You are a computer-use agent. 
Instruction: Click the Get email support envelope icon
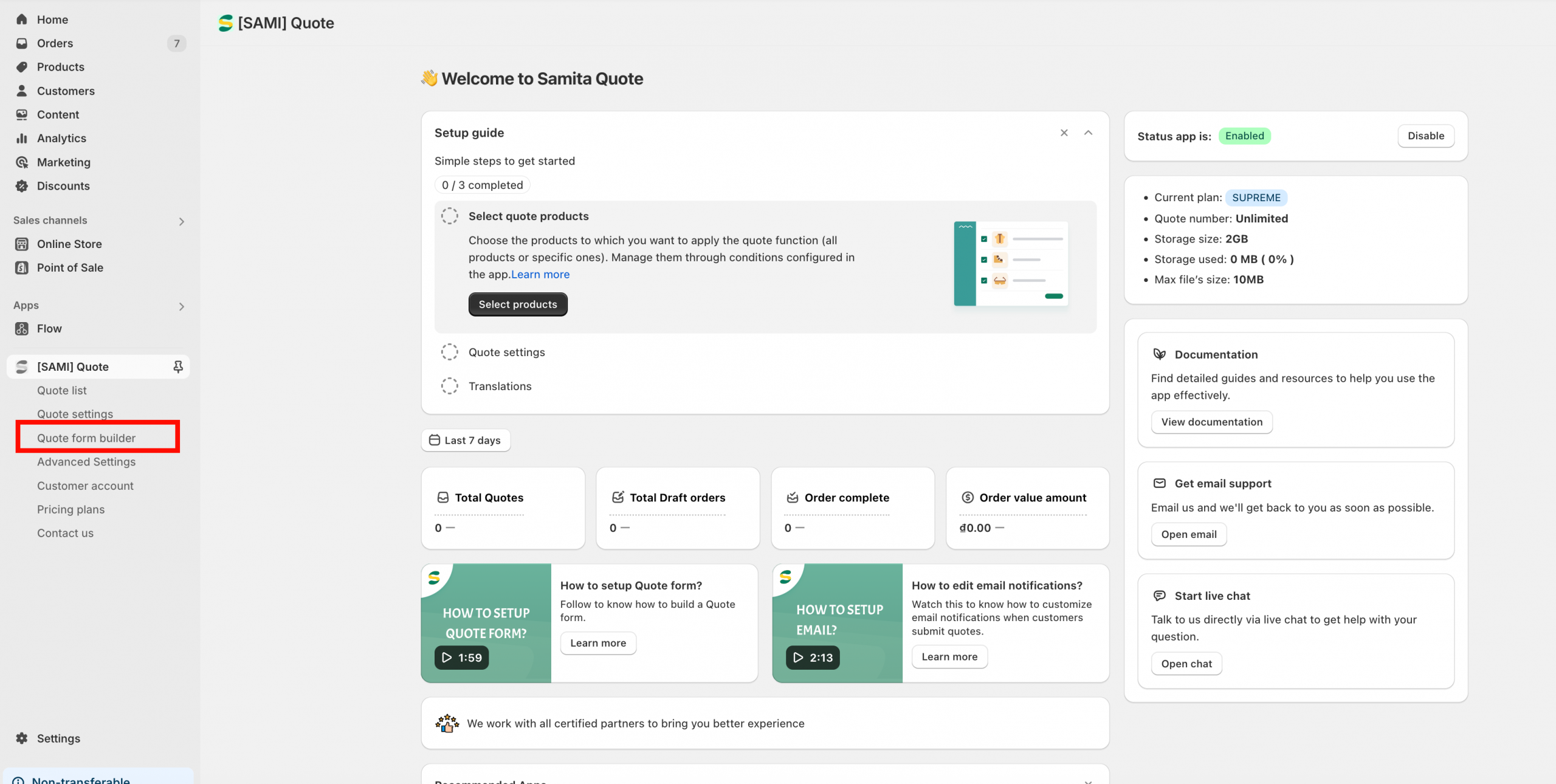(1160, 483)
